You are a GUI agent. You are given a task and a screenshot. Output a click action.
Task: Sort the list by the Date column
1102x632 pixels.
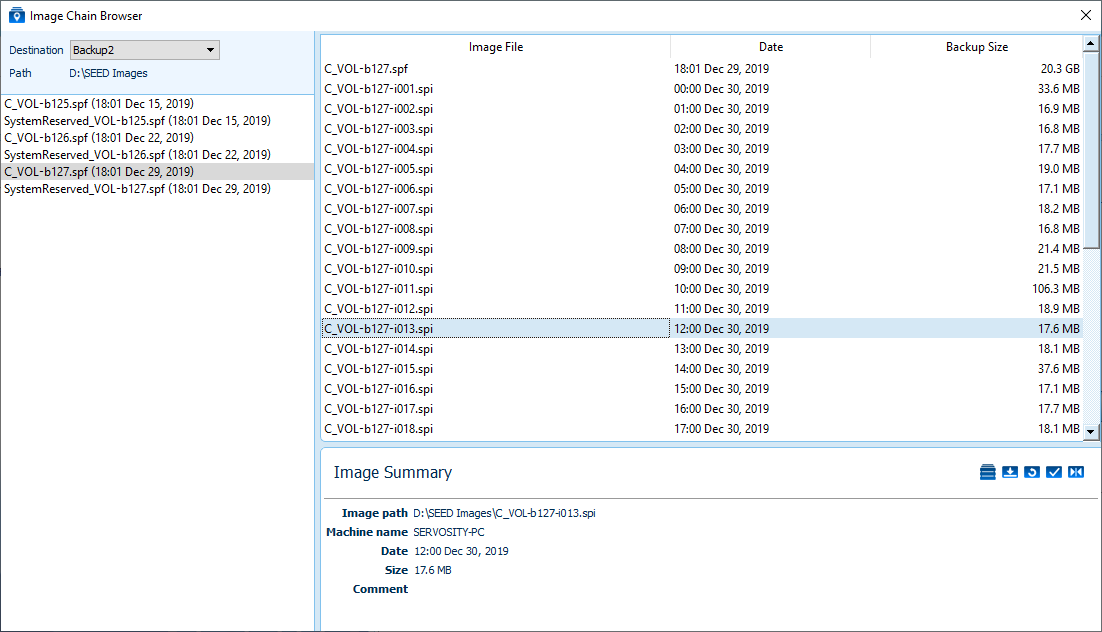pos(770,46)
